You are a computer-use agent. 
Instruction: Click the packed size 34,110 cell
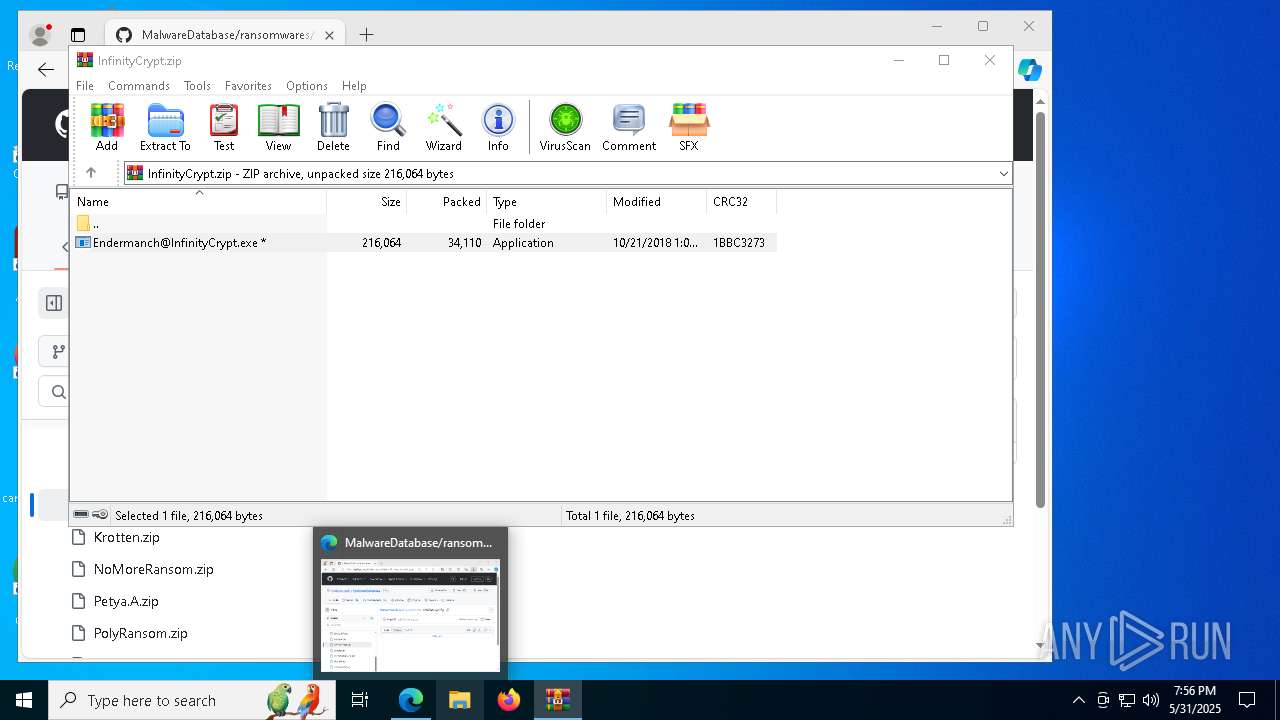coord(464,242)
